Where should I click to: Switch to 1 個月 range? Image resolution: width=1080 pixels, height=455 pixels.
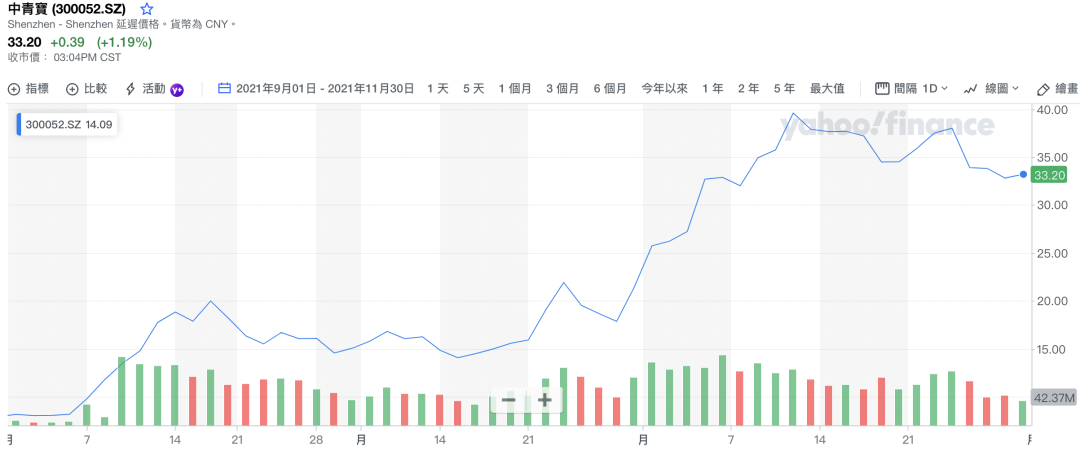tap(515, 88)
